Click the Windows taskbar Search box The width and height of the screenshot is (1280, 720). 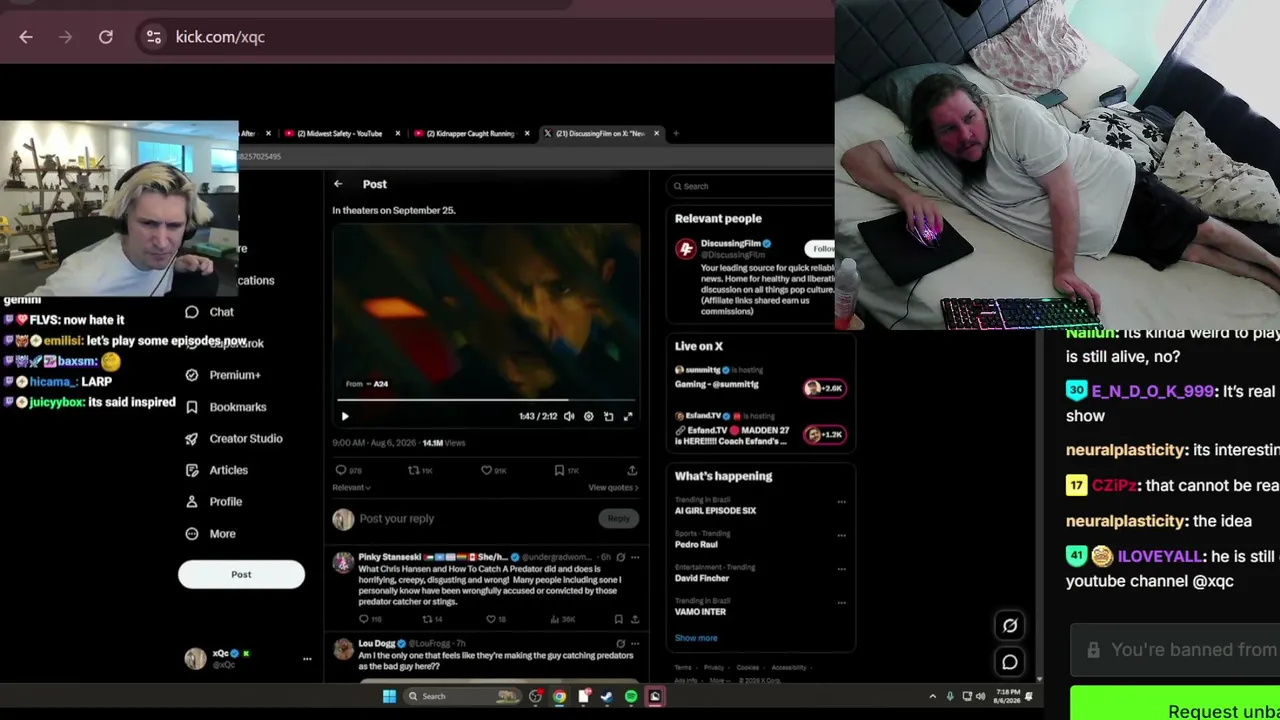(x=464, y=696)
